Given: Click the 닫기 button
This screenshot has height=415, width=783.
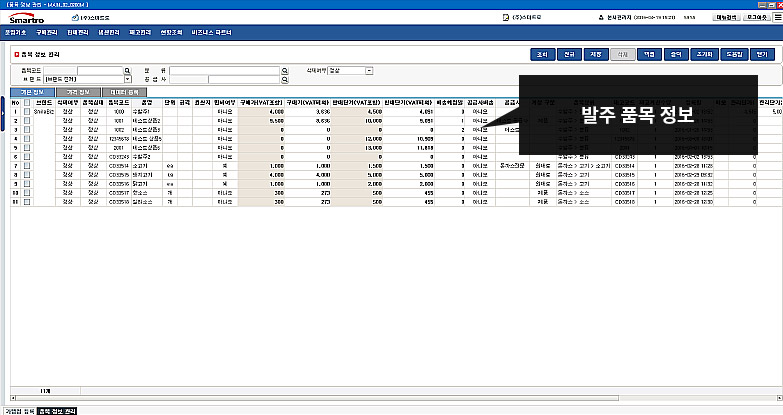Looking at the screenshot, I should tap(762, 54).
